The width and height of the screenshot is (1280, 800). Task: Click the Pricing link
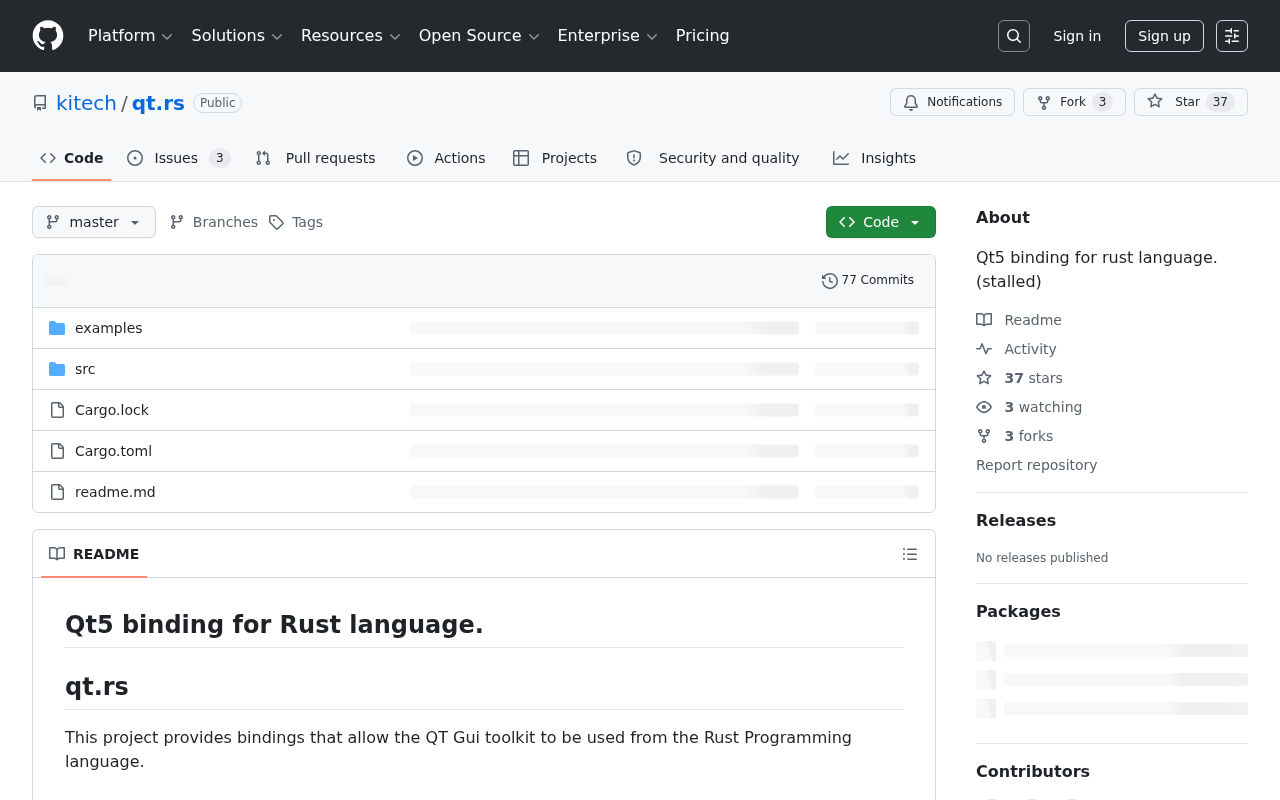pos(703,36)
